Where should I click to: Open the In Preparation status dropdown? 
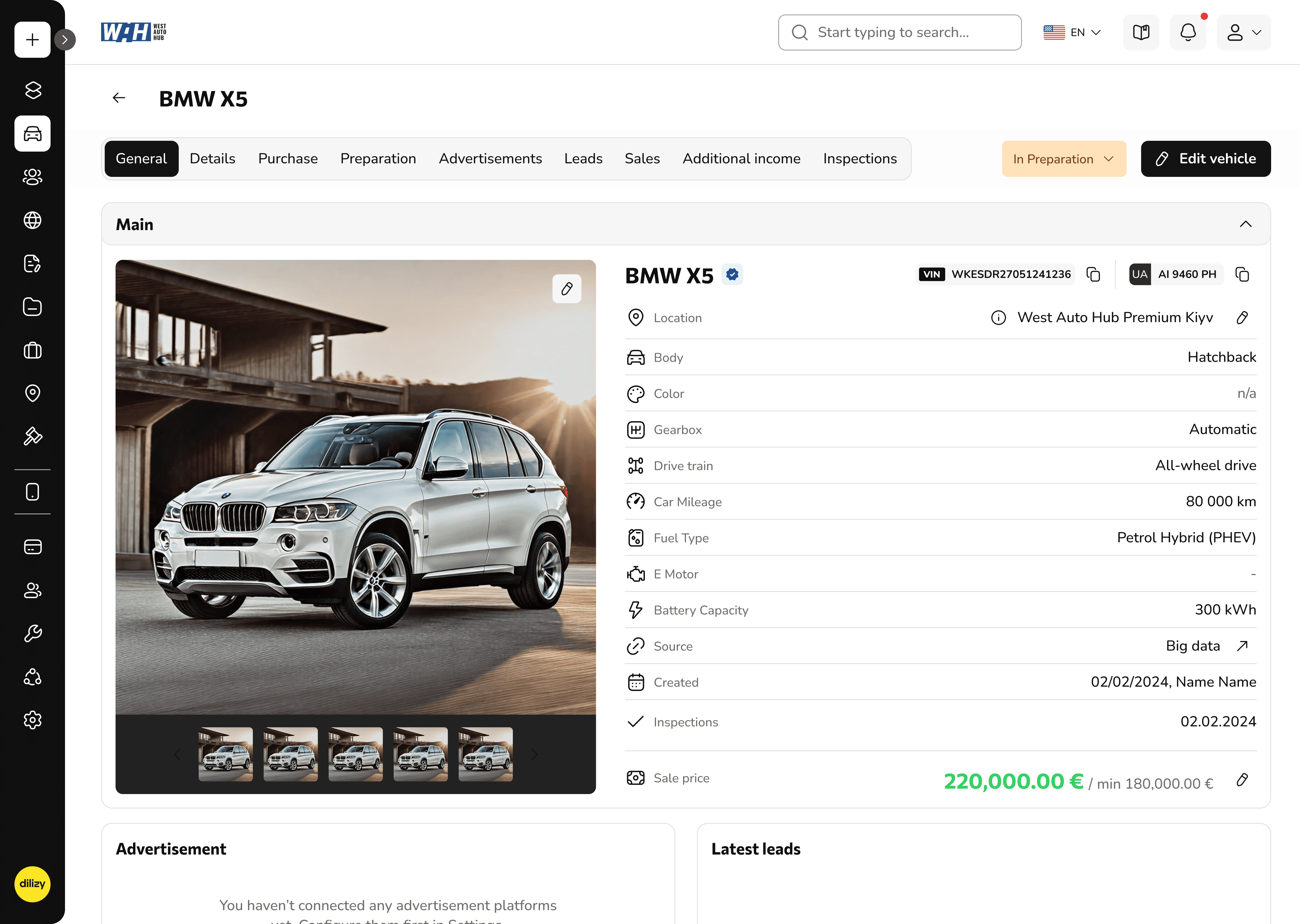click(1063, 159)
